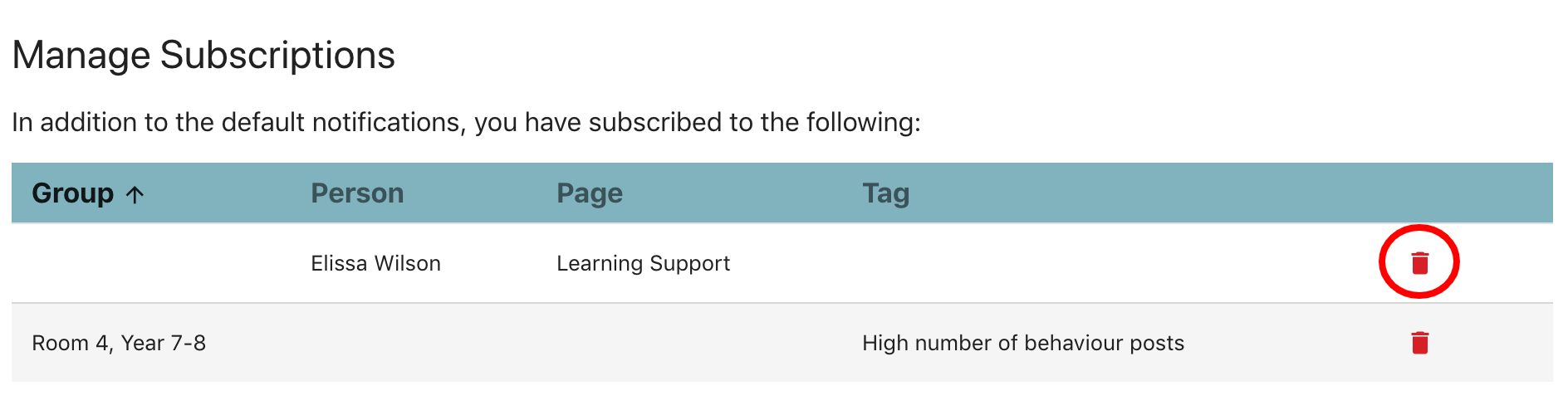Click the word Subscriptions in the heading
The image size is (1568, 420).
[x=277, y=56]
